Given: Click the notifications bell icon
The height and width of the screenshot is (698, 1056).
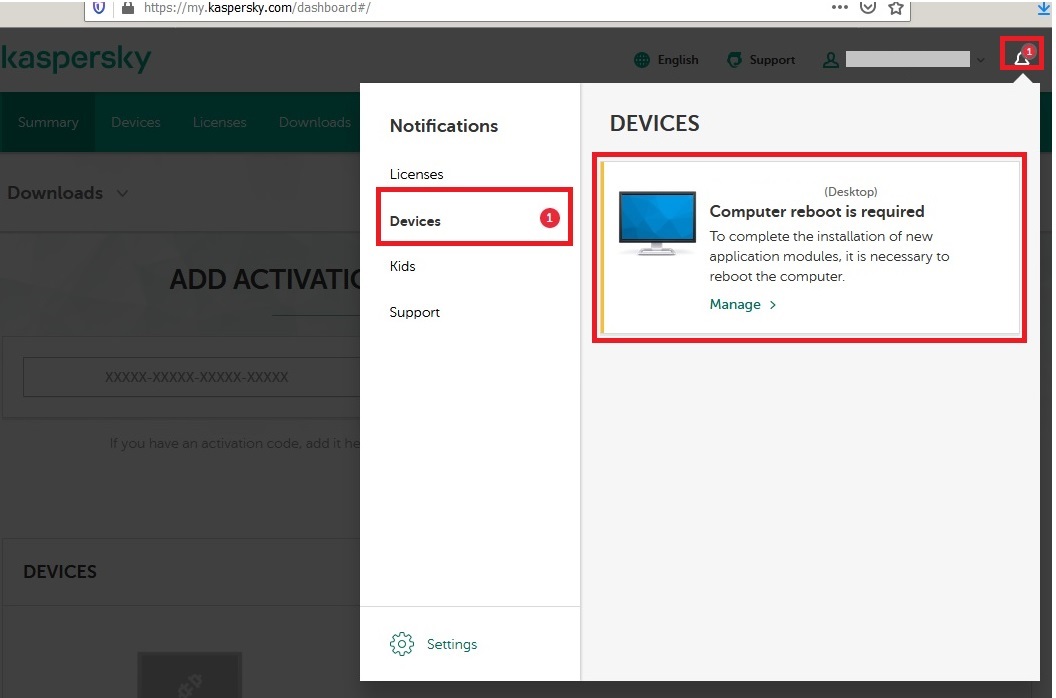Looking at the screenshot, I should (x=1021, y=58).
